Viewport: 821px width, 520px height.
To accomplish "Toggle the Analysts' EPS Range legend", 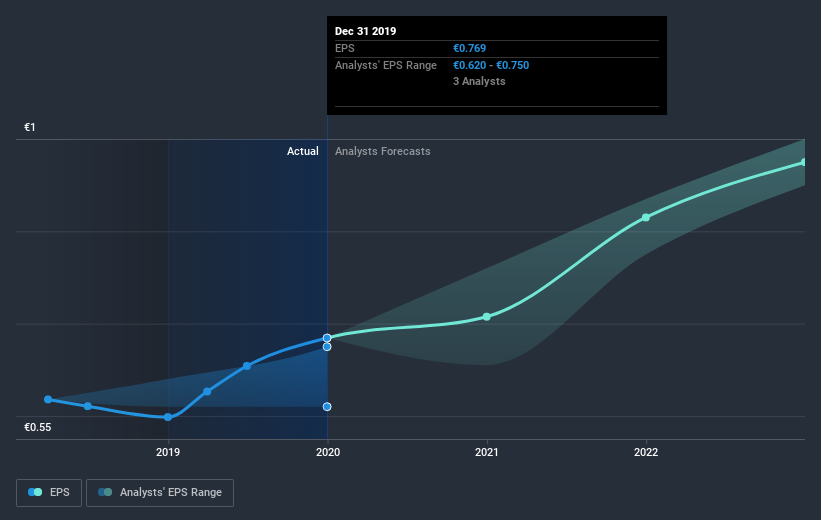I will tap(160, 493).
